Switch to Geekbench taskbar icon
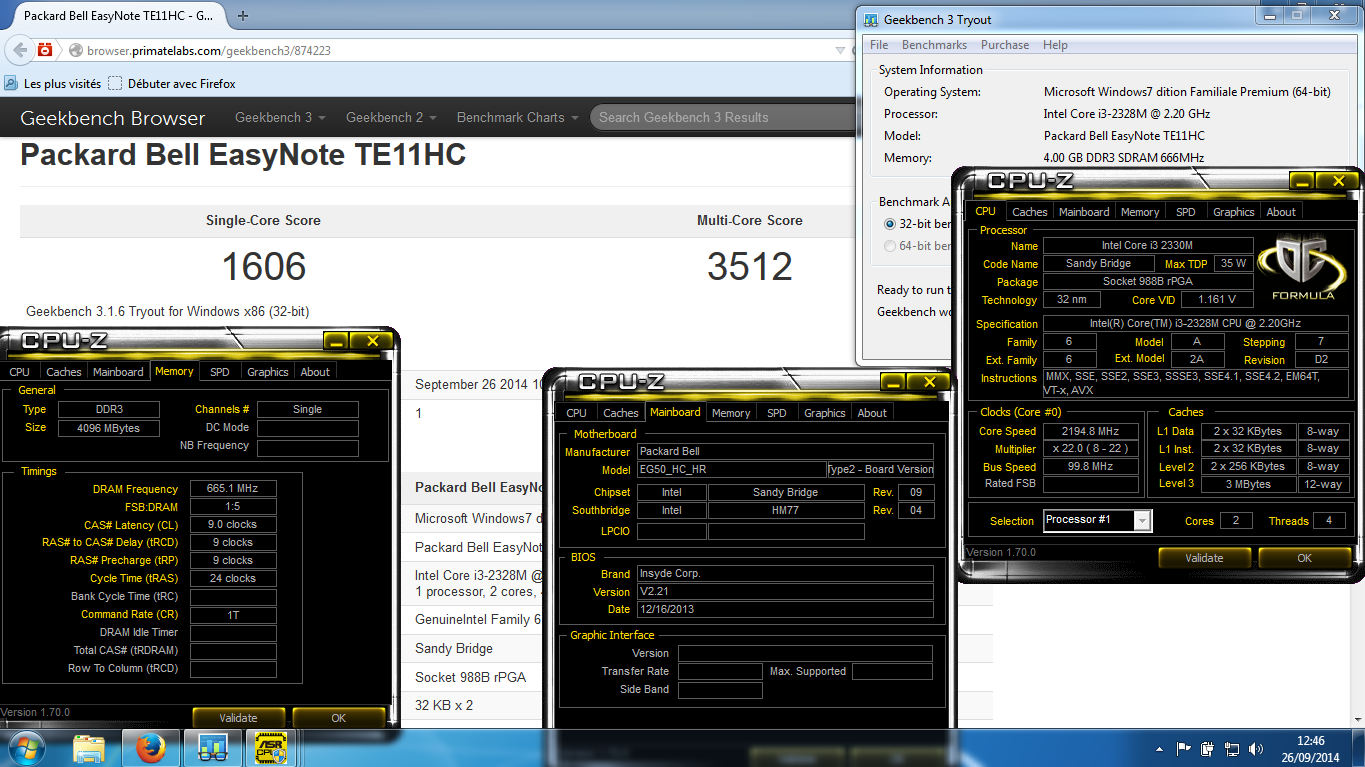This screenshot has height=767, width=1365. (x=212, y=747)
